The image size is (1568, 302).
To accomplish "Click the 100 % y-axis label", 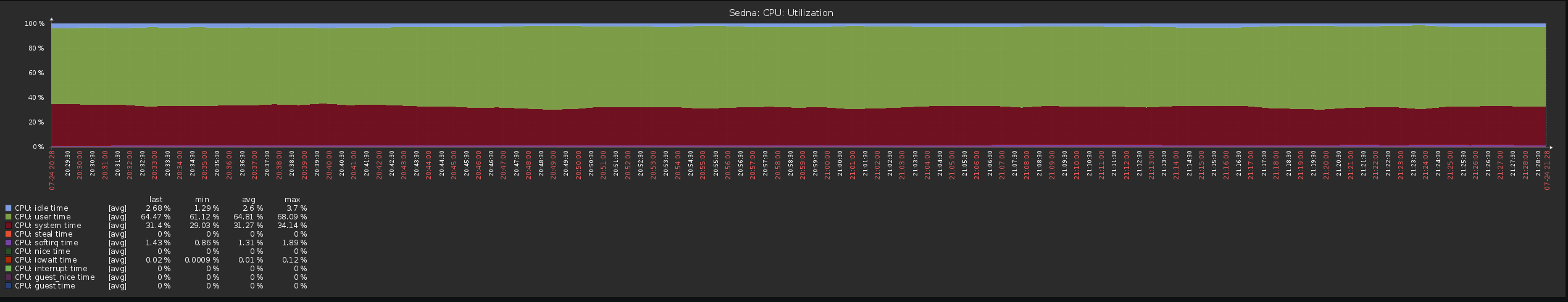I will [34, 24].
